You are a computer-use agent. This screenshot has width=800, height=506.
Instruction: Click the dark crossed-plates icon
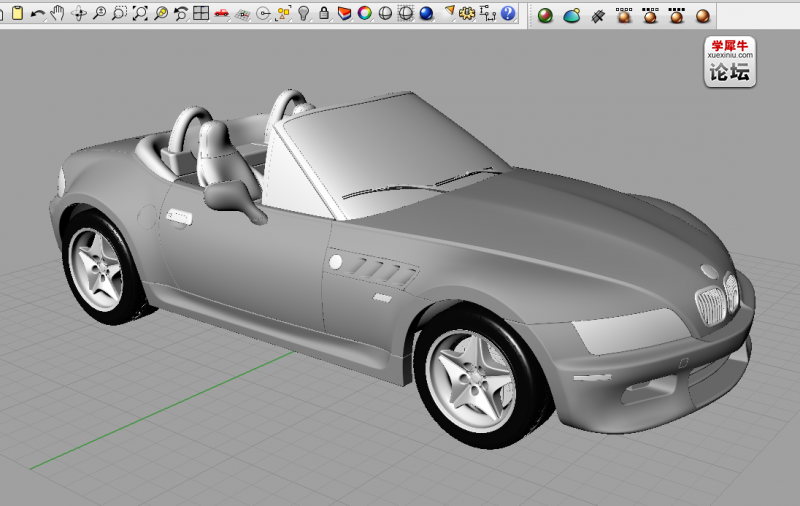click(x=598, y=17)
